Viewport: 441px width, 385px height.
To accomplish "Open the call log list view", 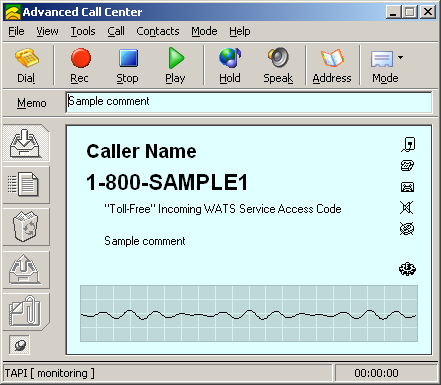I will pos(26,185).
